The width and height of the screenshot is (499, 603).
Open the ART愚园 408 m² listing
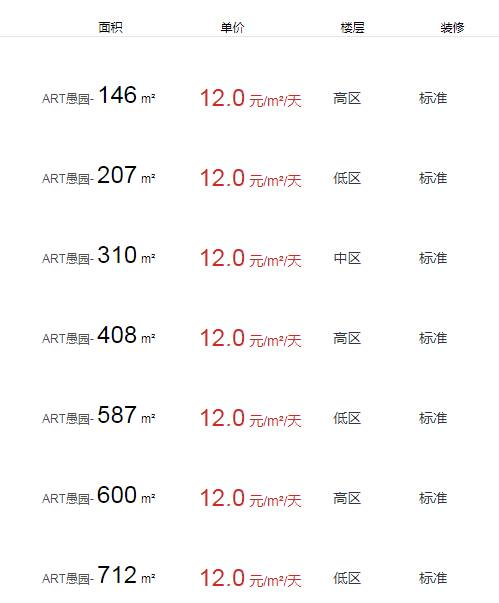pos(98,335)
